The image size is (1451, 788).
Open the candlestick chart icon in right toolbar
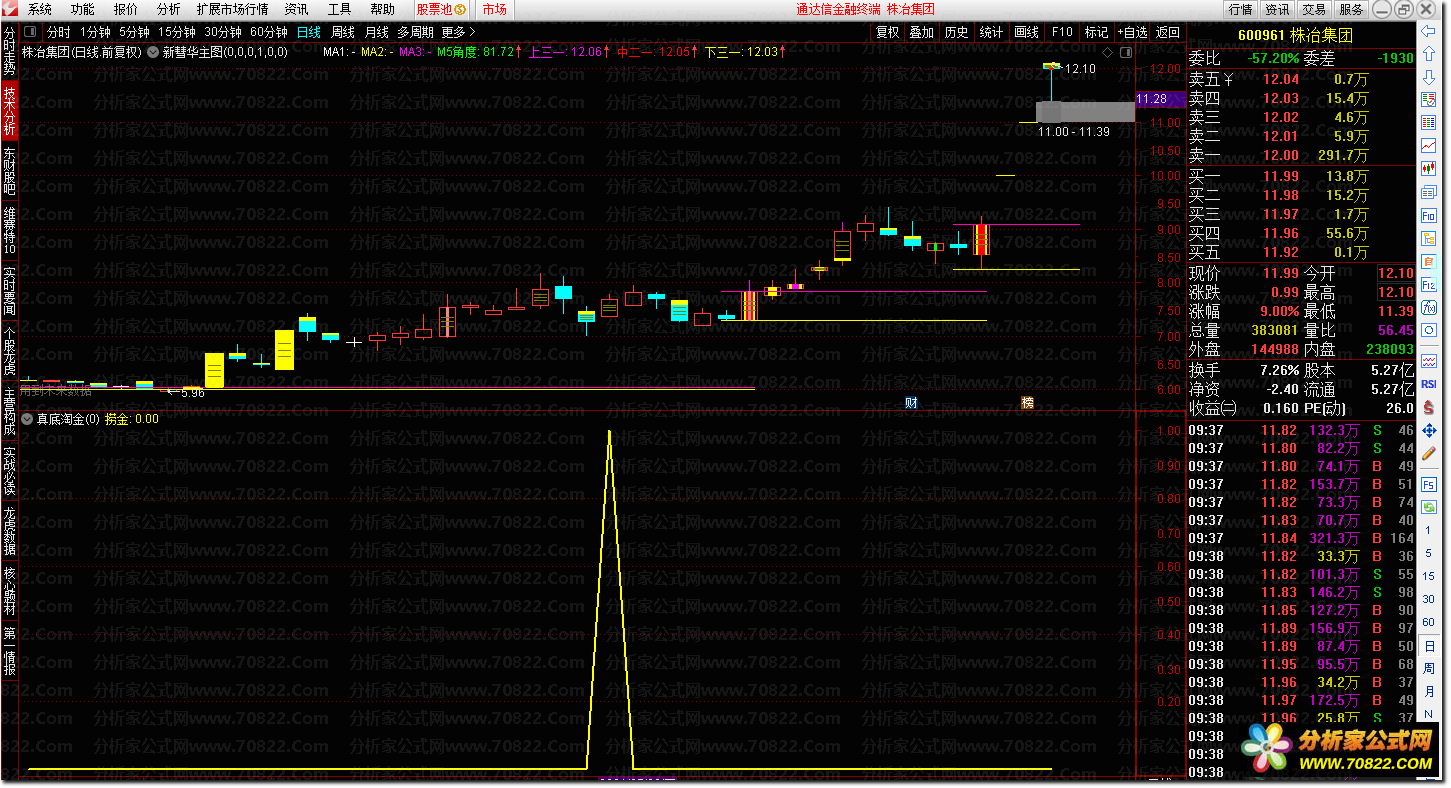tap(1429, 169)
